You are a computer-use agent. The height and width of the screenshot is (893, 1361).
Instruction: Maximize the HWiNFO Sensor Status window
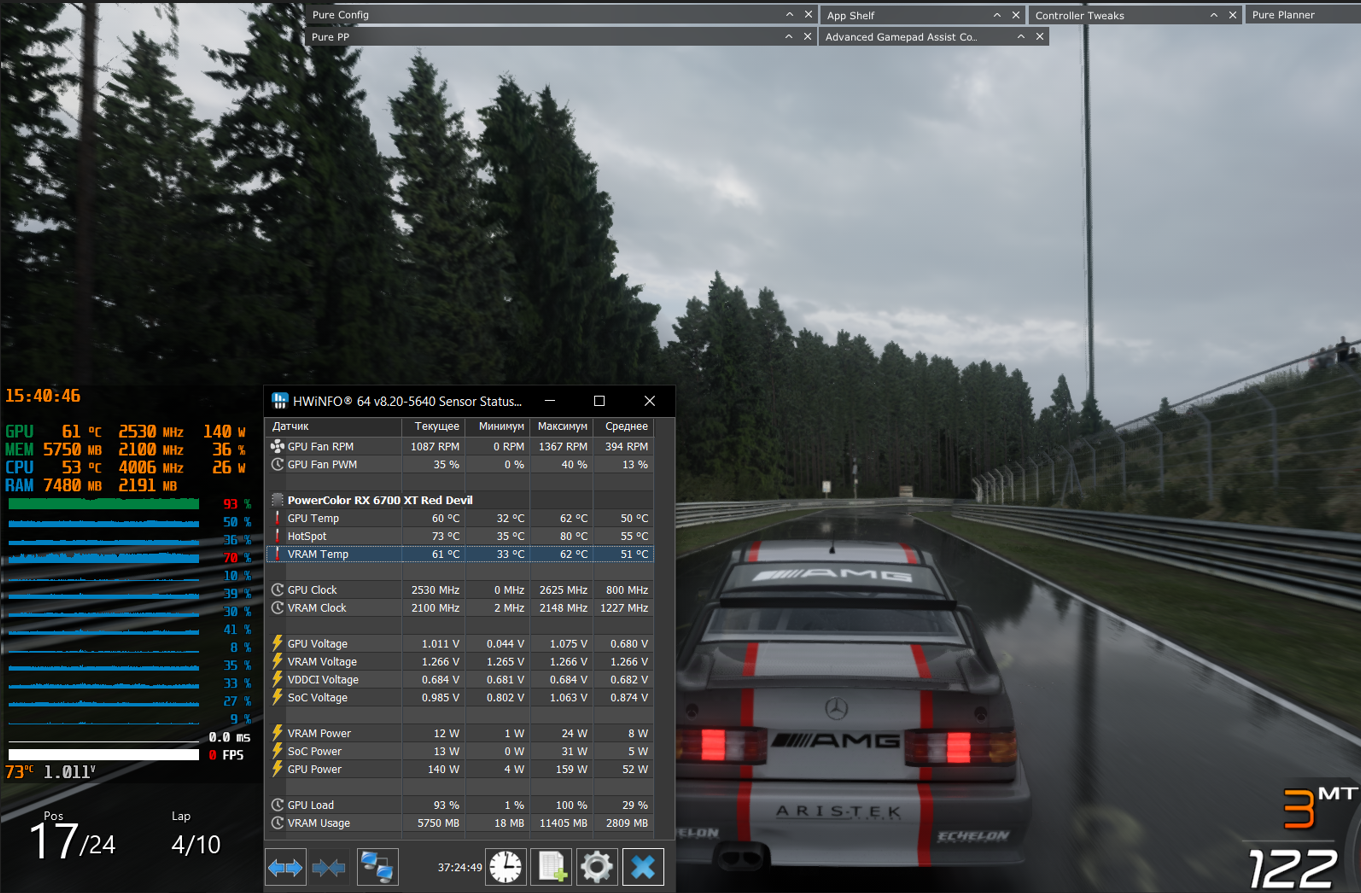point(600,401)
